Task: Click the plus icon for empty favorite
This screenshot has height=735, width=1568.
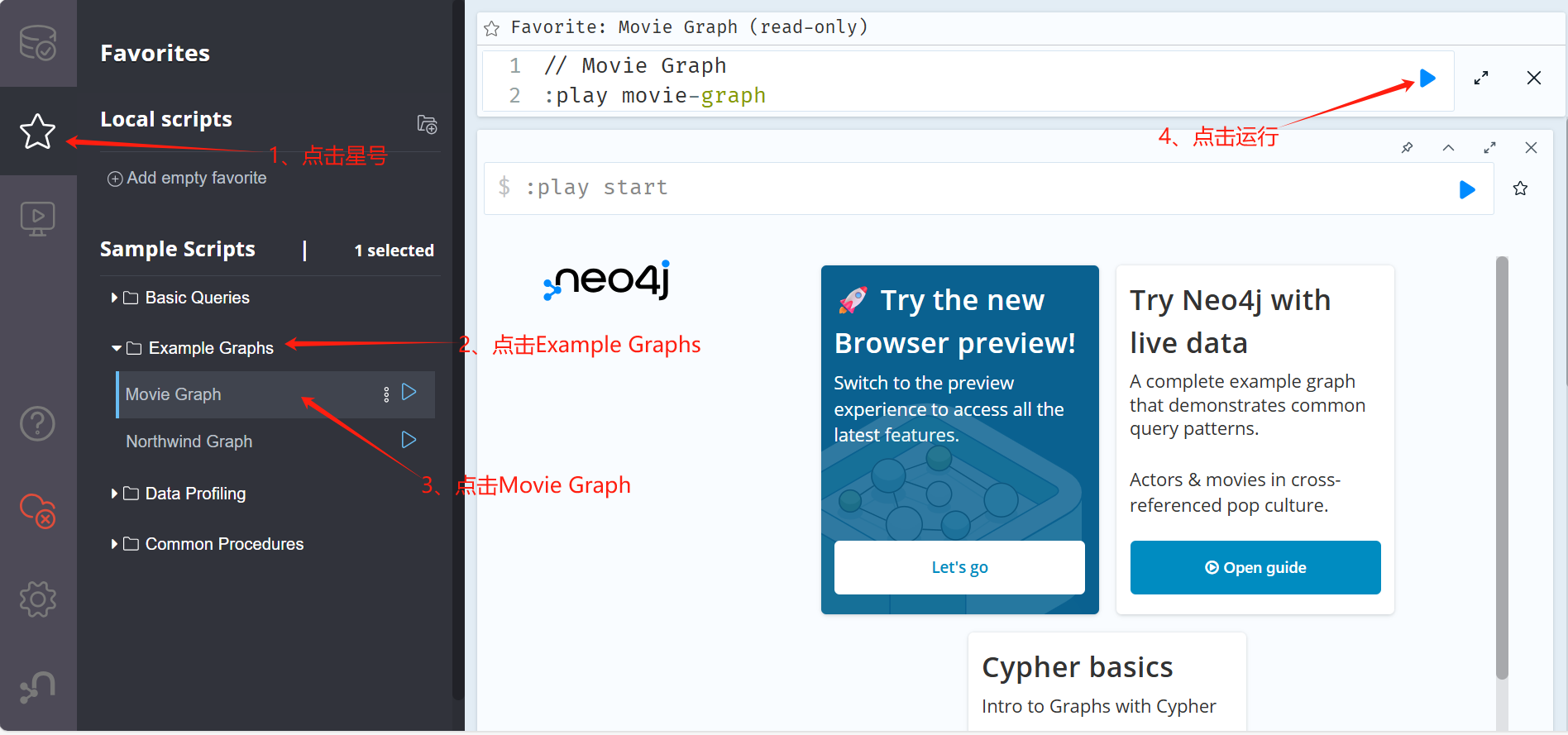Action: pos(115,179)
